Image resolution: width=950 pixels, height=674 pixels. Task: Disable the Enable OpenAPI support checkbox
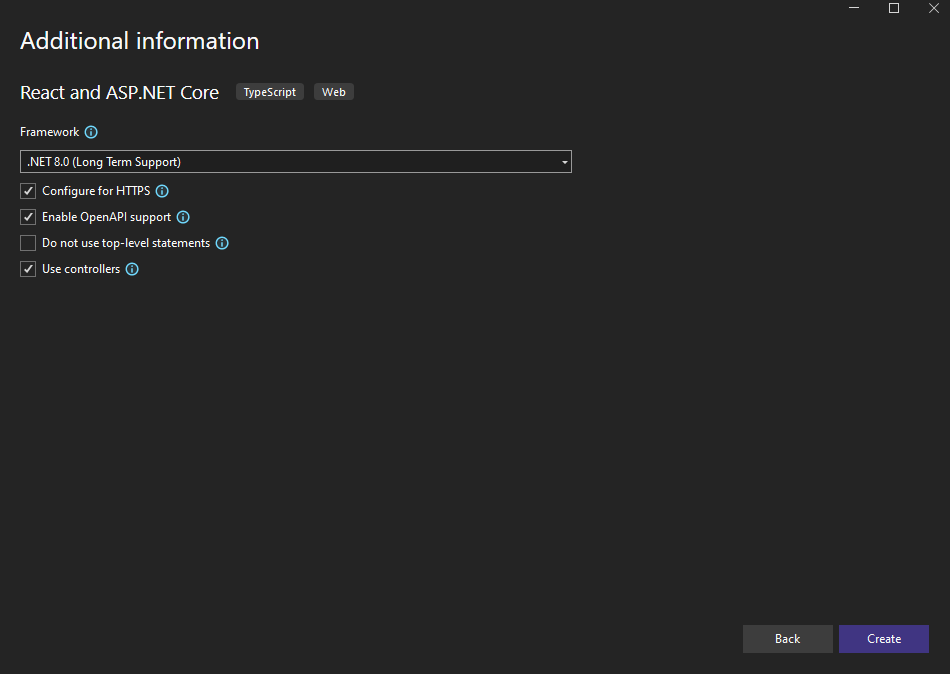pos(28,217)
